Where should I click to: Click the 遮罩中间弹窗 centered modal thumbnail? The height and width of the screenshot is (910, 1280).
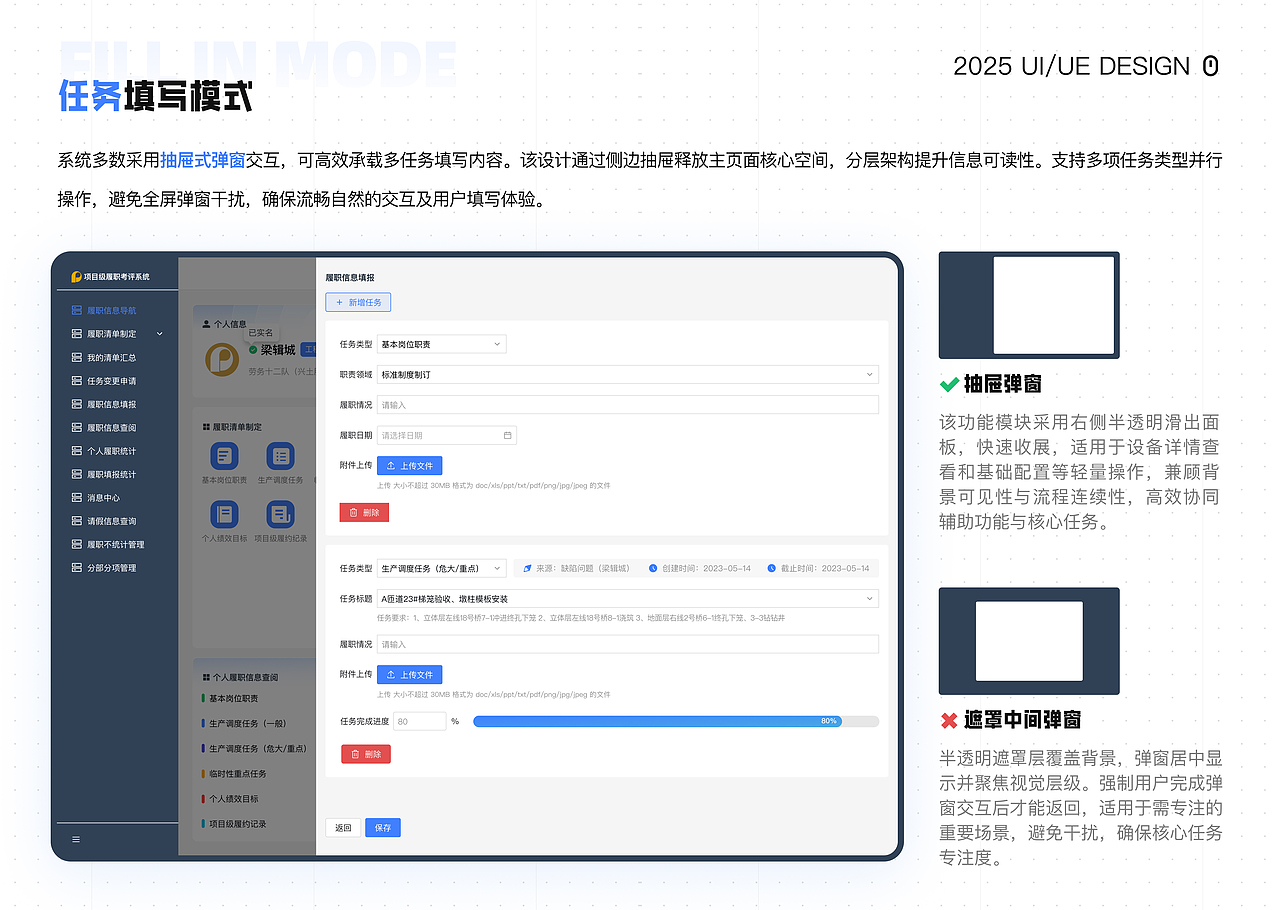1029,641
